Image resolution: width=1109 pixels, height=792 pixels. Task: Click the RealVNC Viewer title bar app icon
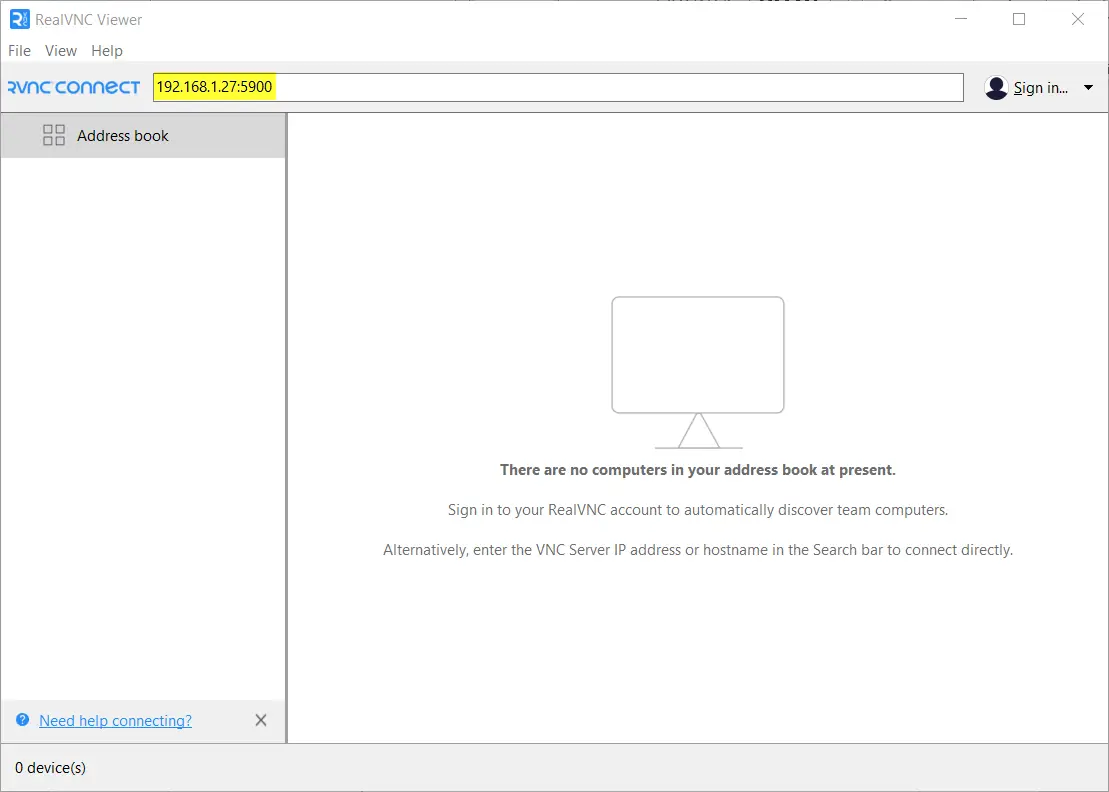(x=20, y=19)
